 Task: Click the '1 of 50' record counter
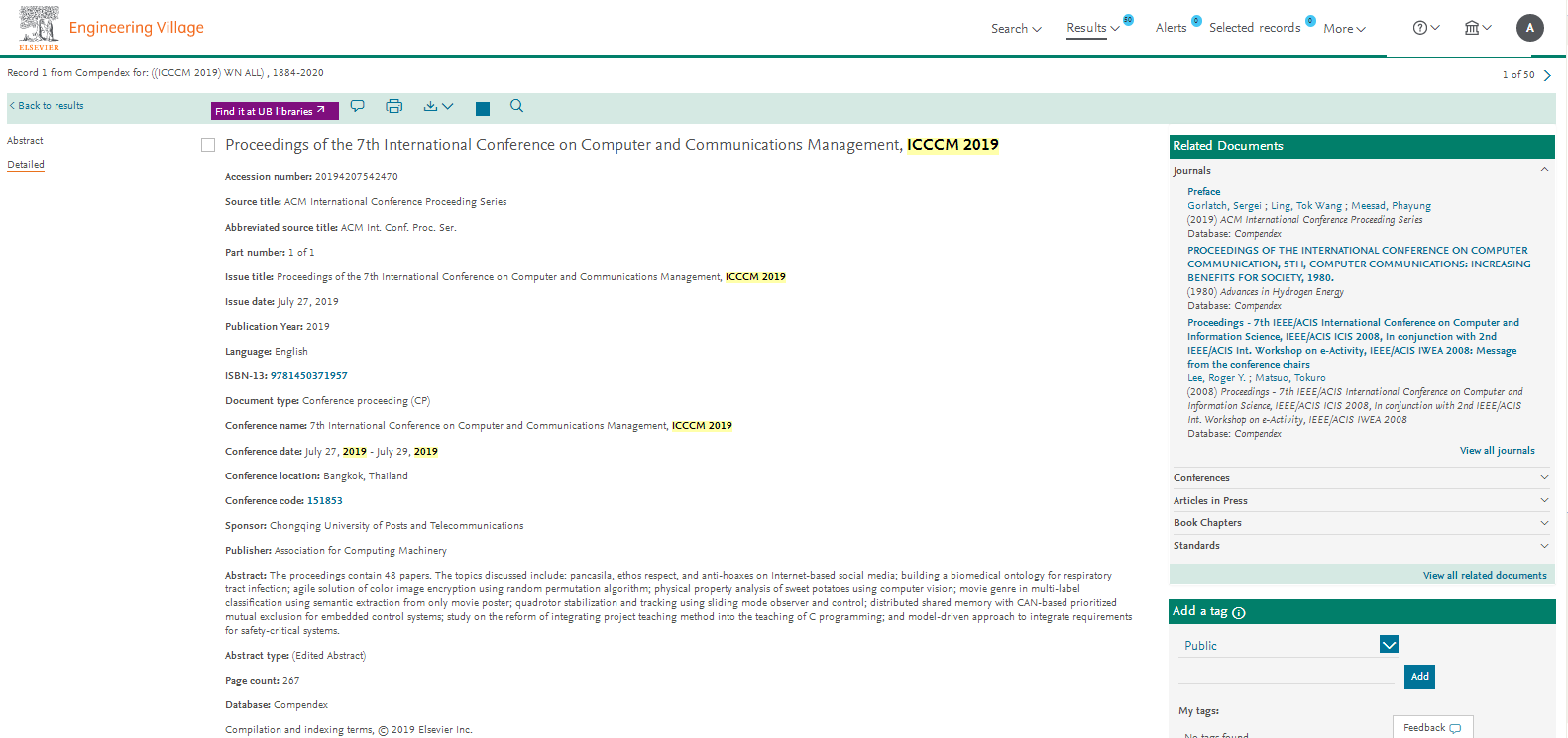[1517, 75]
